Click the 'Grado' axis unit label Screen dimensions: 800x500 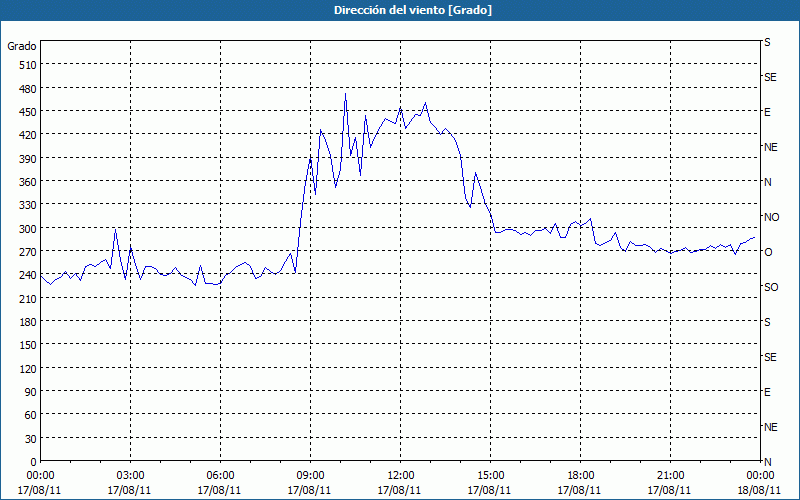[x=22, y=46]
